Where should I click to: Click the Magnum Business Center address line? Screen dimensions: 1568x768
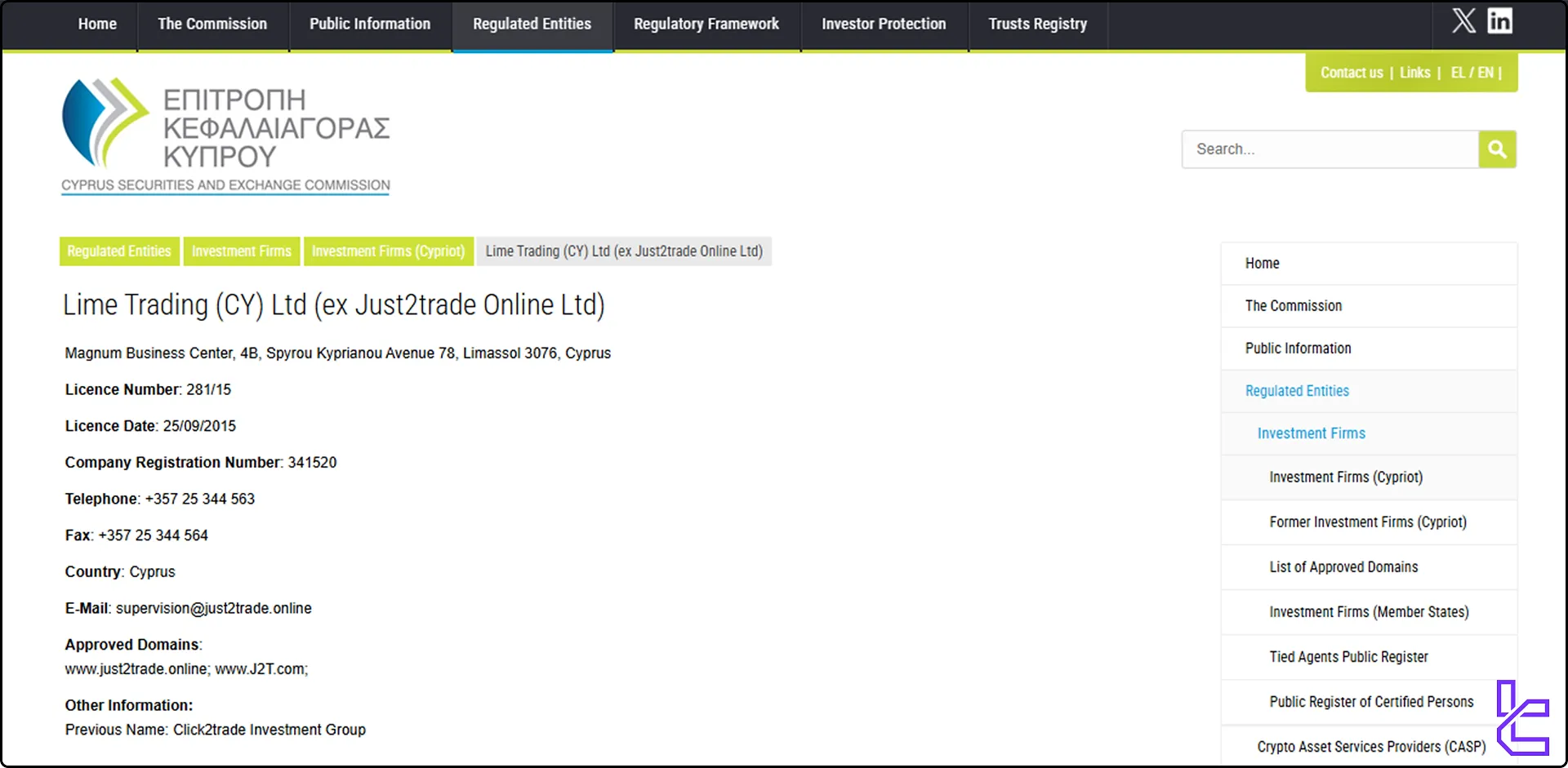[x=338, y=353]
